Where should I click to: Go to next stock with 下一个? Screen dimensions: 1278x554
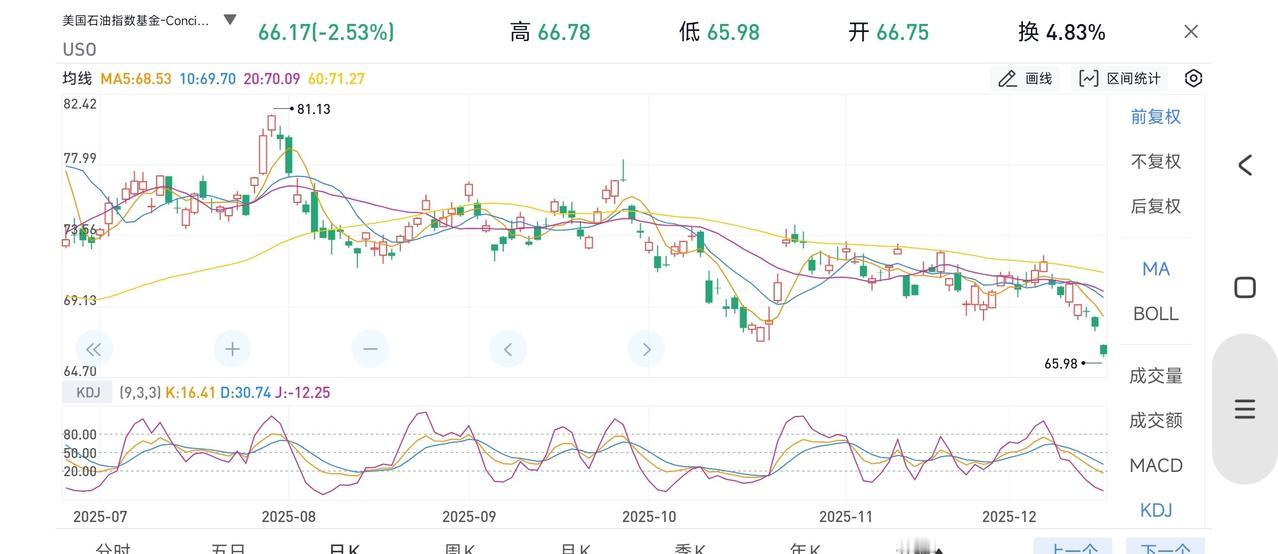1165,547
